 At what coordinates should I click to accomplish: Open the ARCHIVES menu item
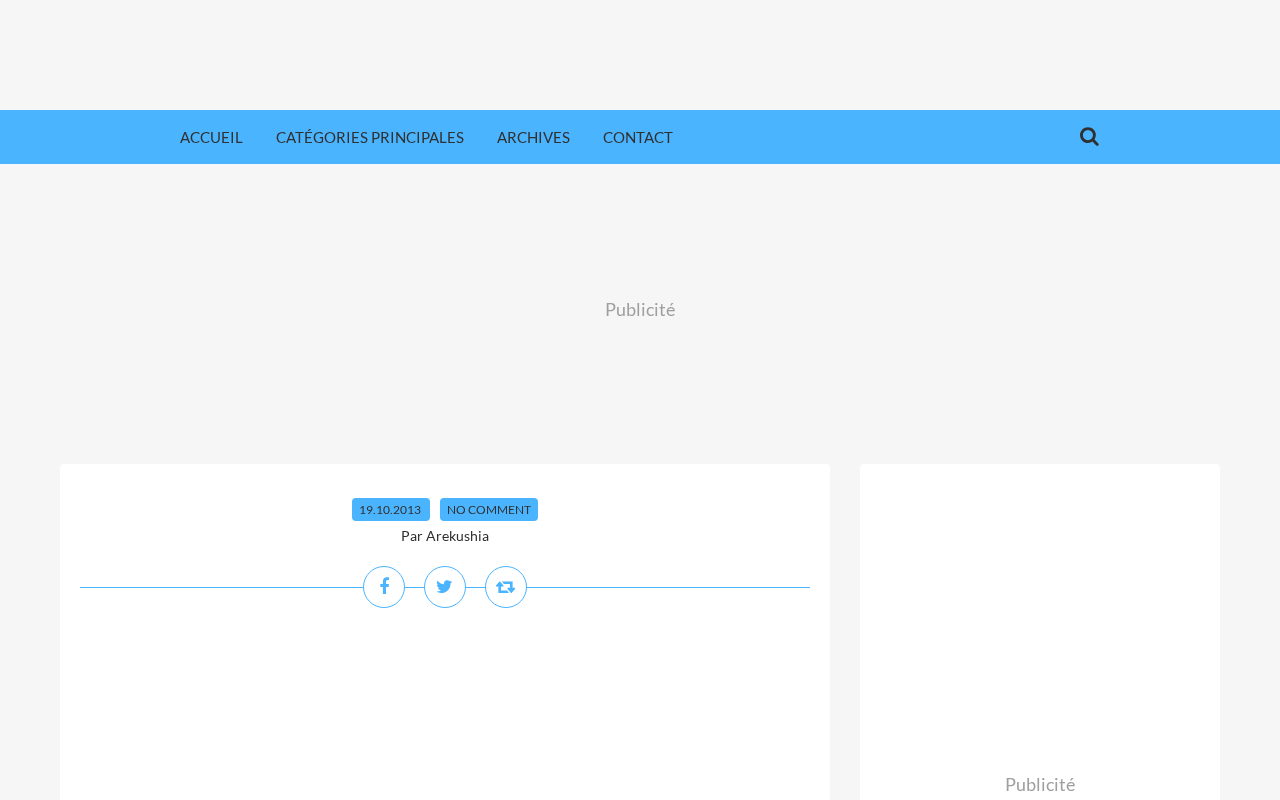point(533,137)
